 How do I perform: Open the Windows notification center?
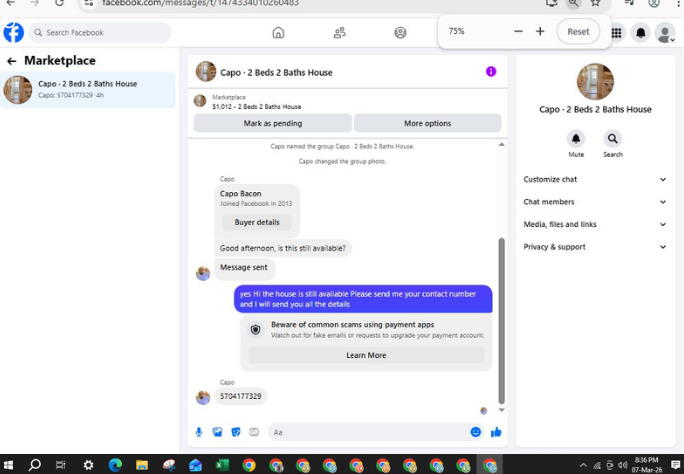point(676,465)
